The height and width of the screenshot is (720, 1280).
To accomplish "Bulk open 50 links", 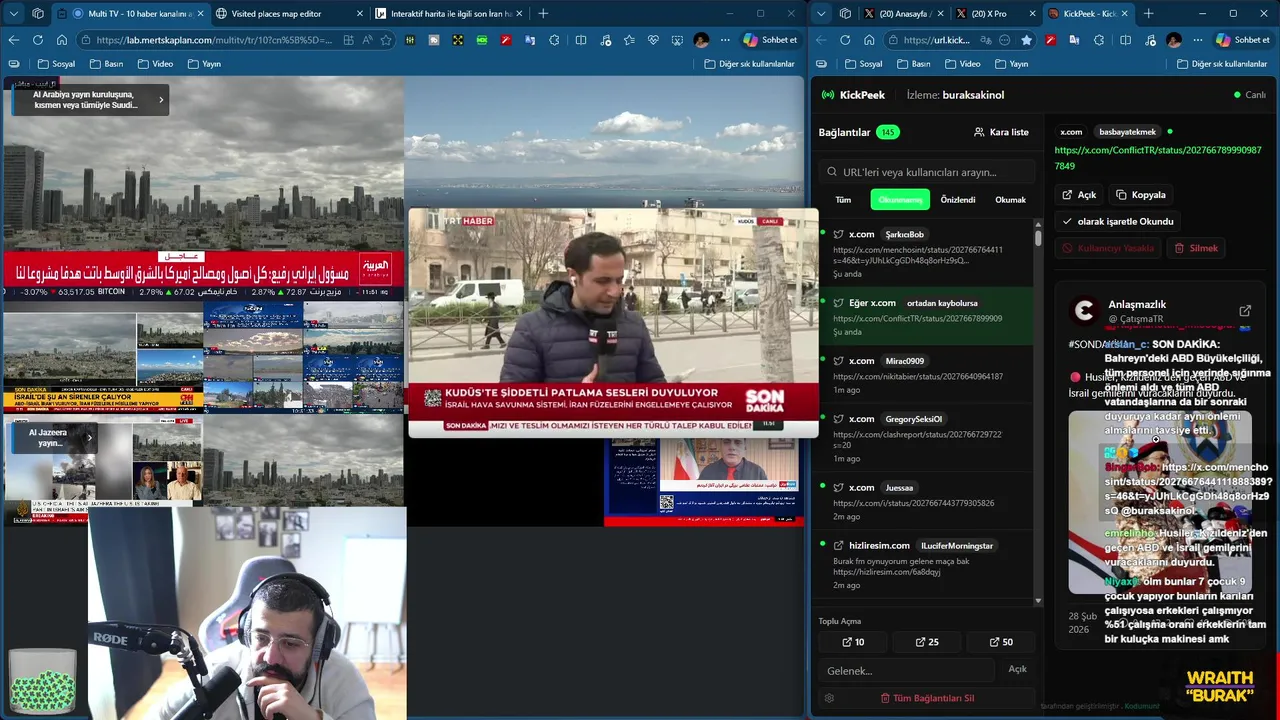I will [x=1001, y=642].
